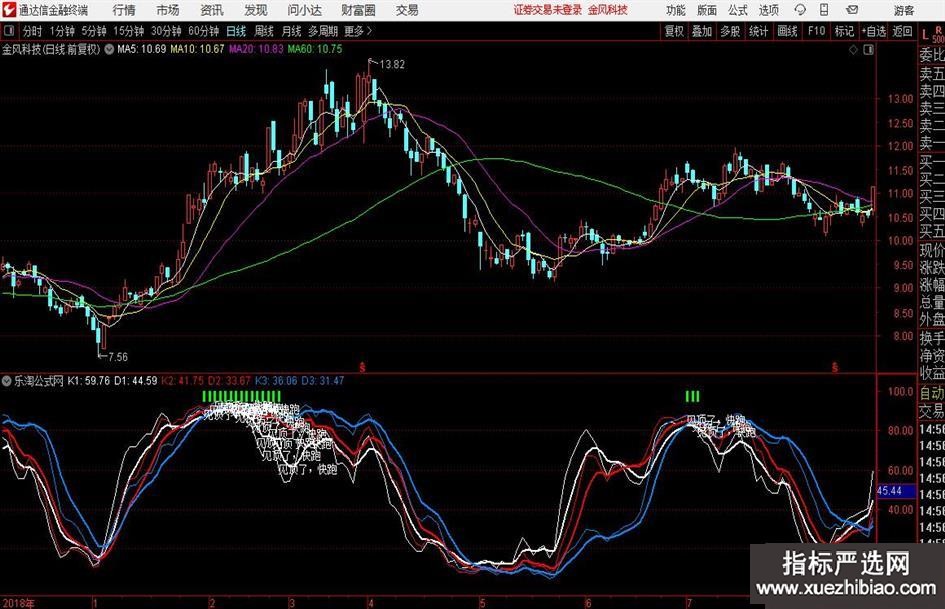Click the 画线 drawing tool button
This screenshot has width=945, height=609.
click(x=787, y=31)
